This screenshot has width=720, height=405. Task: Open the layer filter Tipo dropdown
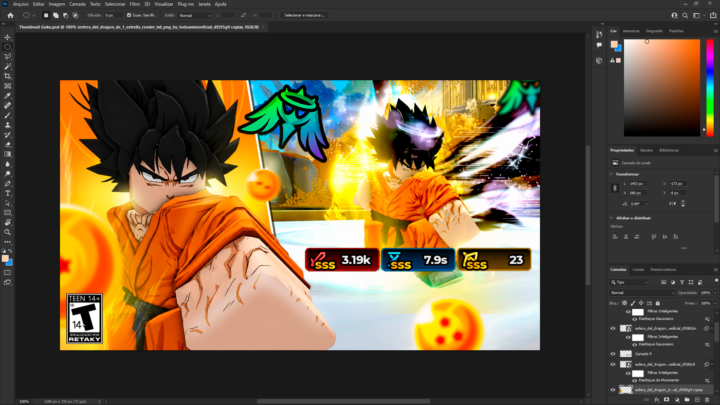pyautogui.click(x=629, y=282)
